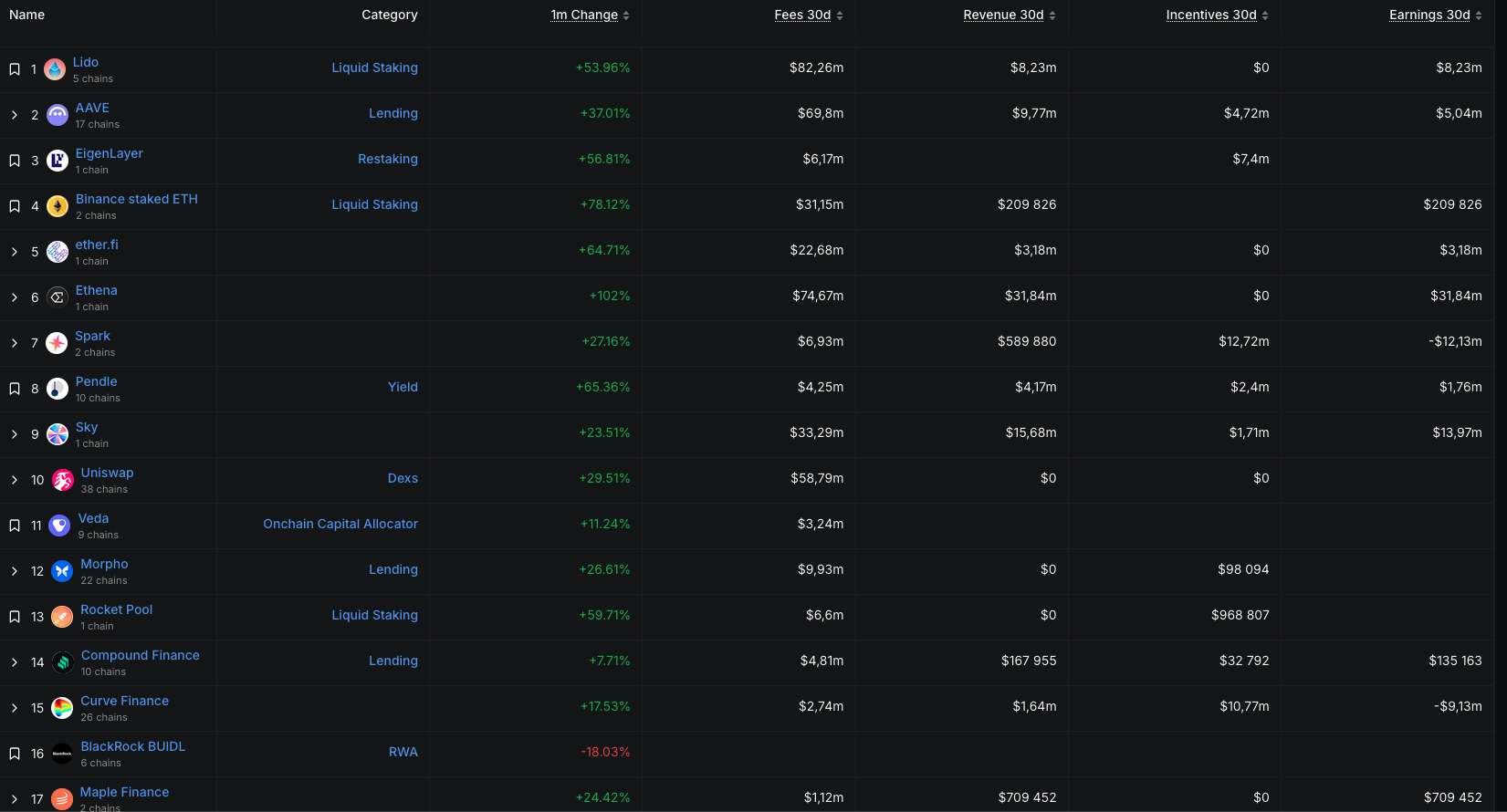Click the -18.03% change value

point(605,752)
